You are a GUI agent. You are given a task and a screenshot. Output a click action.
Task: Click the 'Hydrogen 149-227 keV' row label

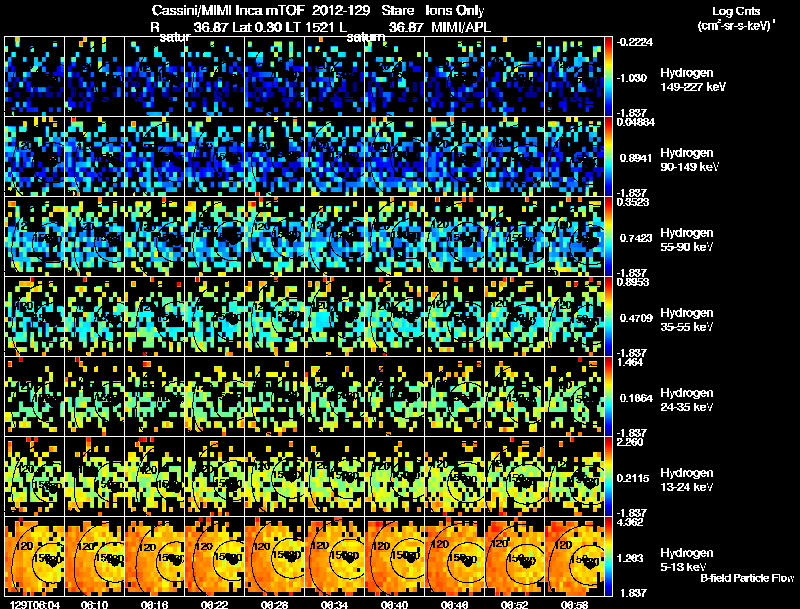(693, 80)
